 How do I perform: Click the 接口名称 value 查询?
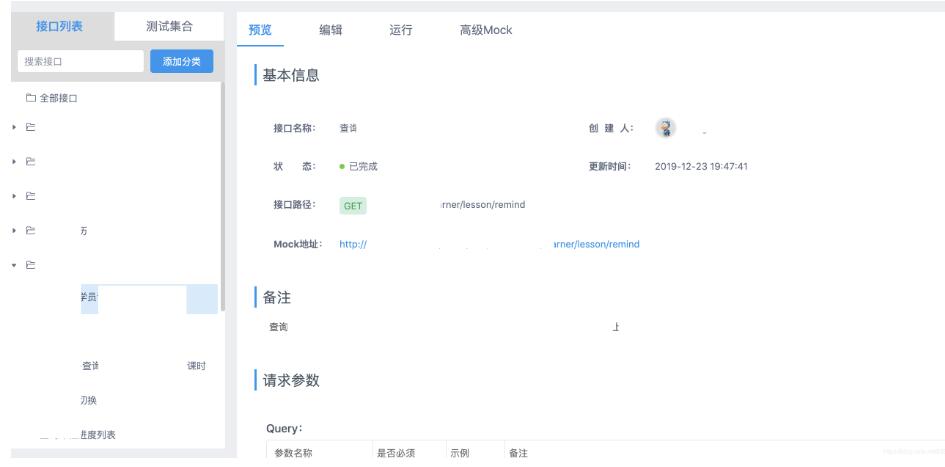(x=348, y=128)
